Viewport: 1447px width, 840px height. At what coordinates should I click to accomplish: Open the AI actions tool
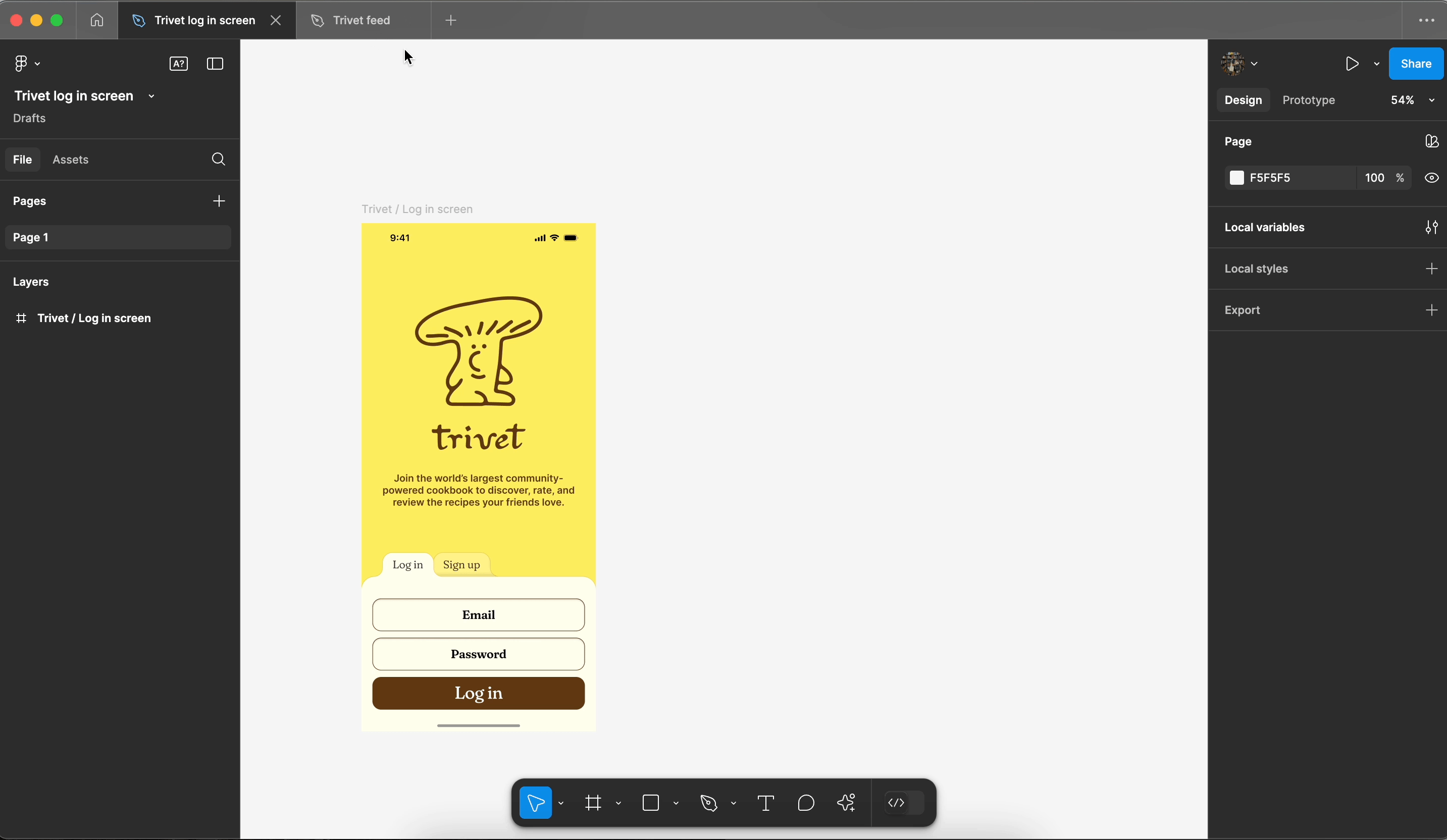(x=846, y=803)
